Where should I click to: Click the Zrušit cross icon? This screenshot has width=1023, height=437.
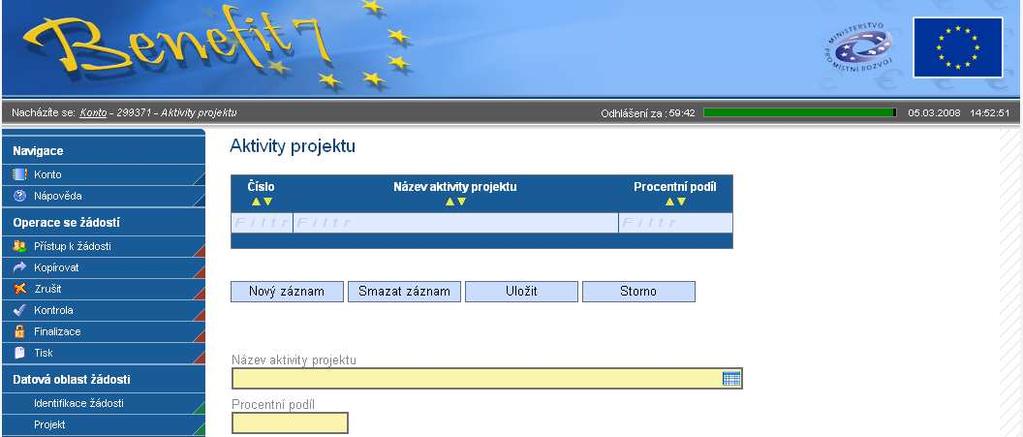(x=20, y=289)
